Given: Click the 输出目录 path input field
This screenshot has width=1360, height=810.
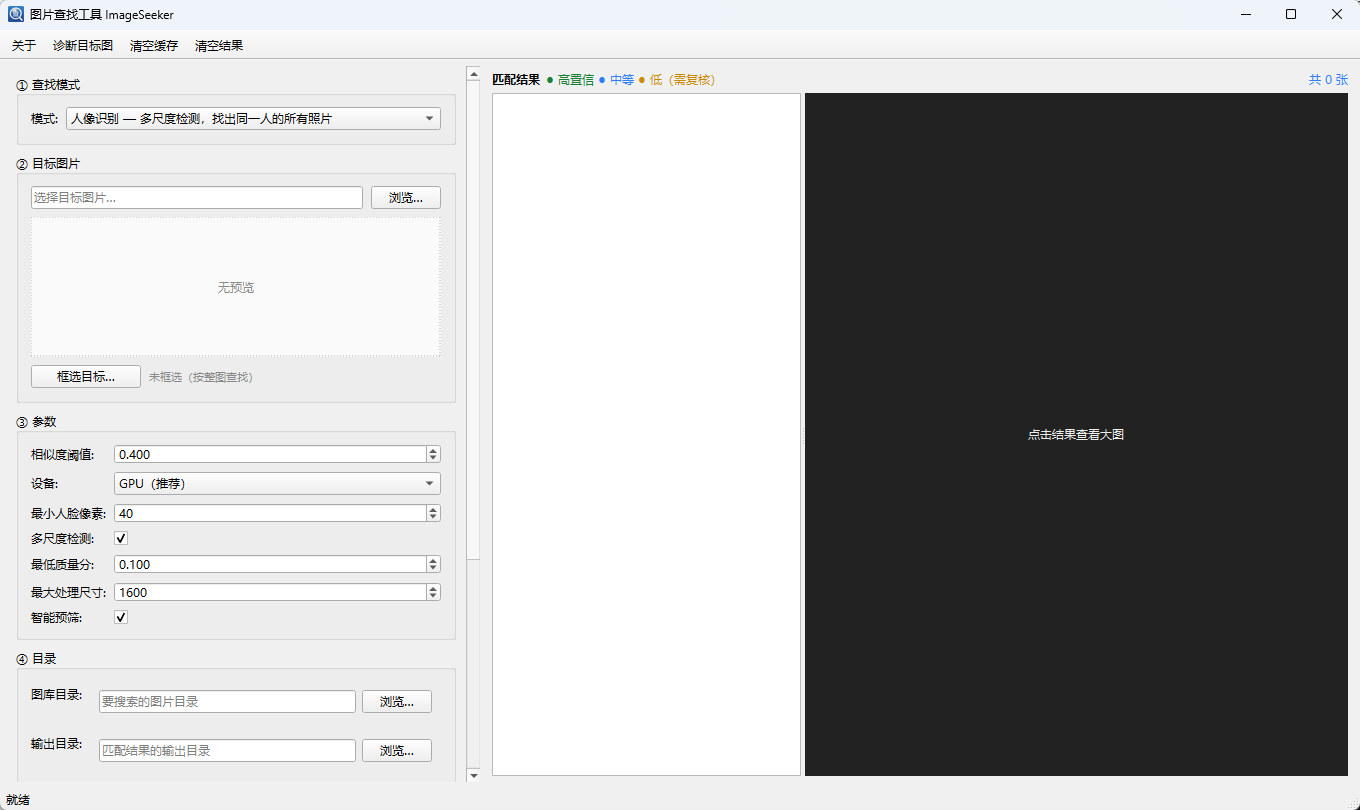Looking at the screenshot, I should coord(227,750).
